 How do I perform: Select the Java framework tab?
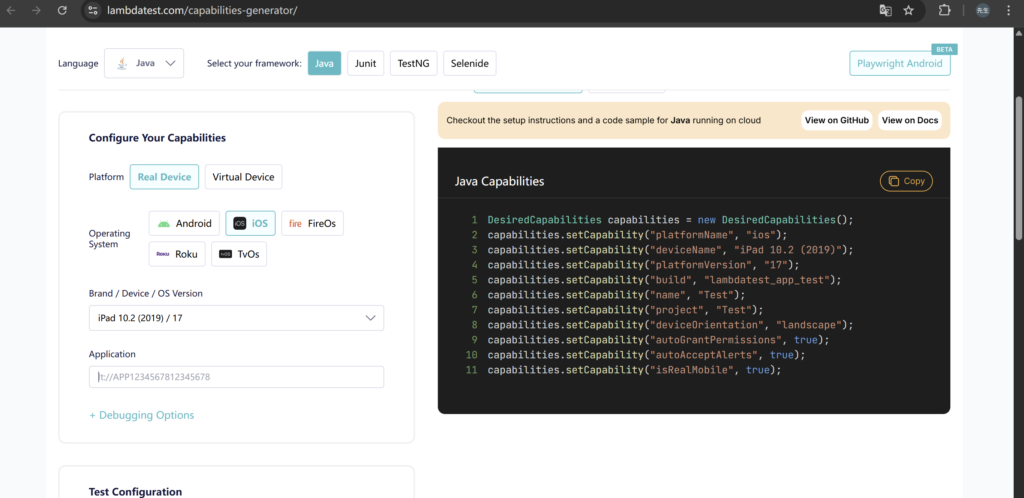click(x=324, y=63)
